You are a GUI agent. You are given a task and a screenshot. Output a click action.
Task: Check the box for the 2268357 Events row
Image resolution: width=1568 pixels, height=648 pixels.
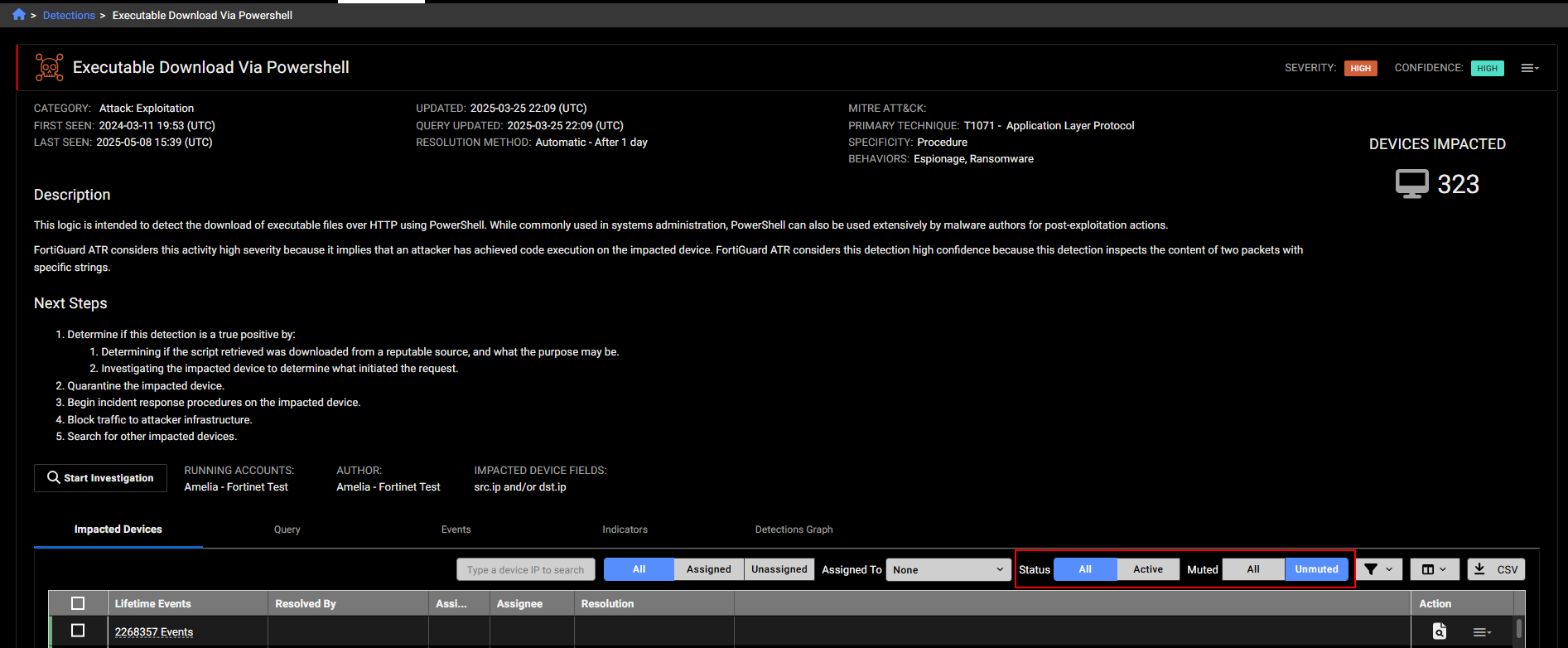tap(78, 631)
